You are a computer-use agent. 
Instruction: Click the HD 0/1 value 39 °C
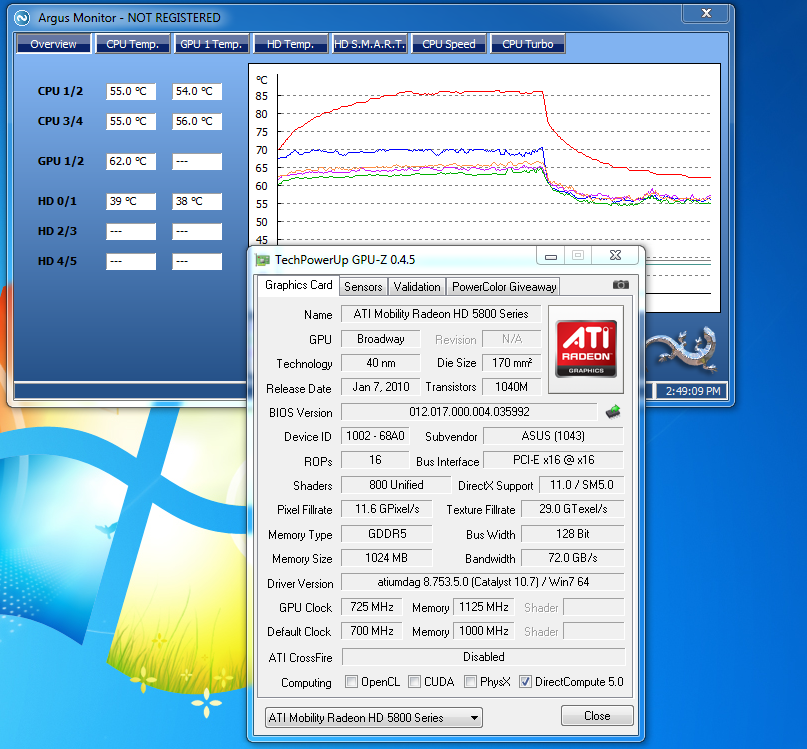coord(131,201)
